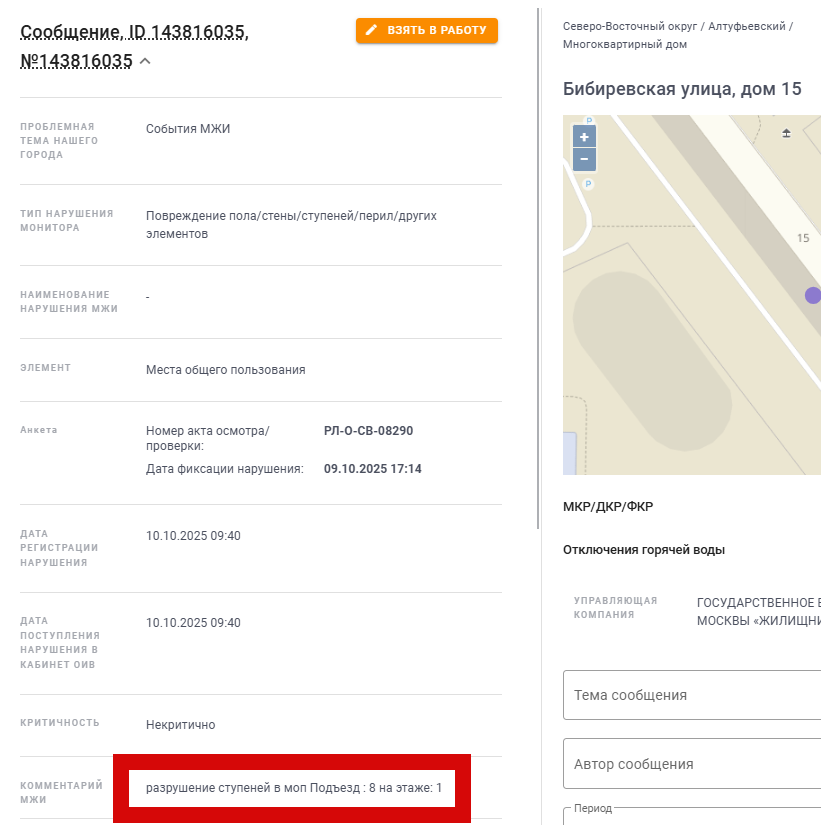Collapse the message header chevron
Viewport: 821px width, 825px height.
[145, 62]
